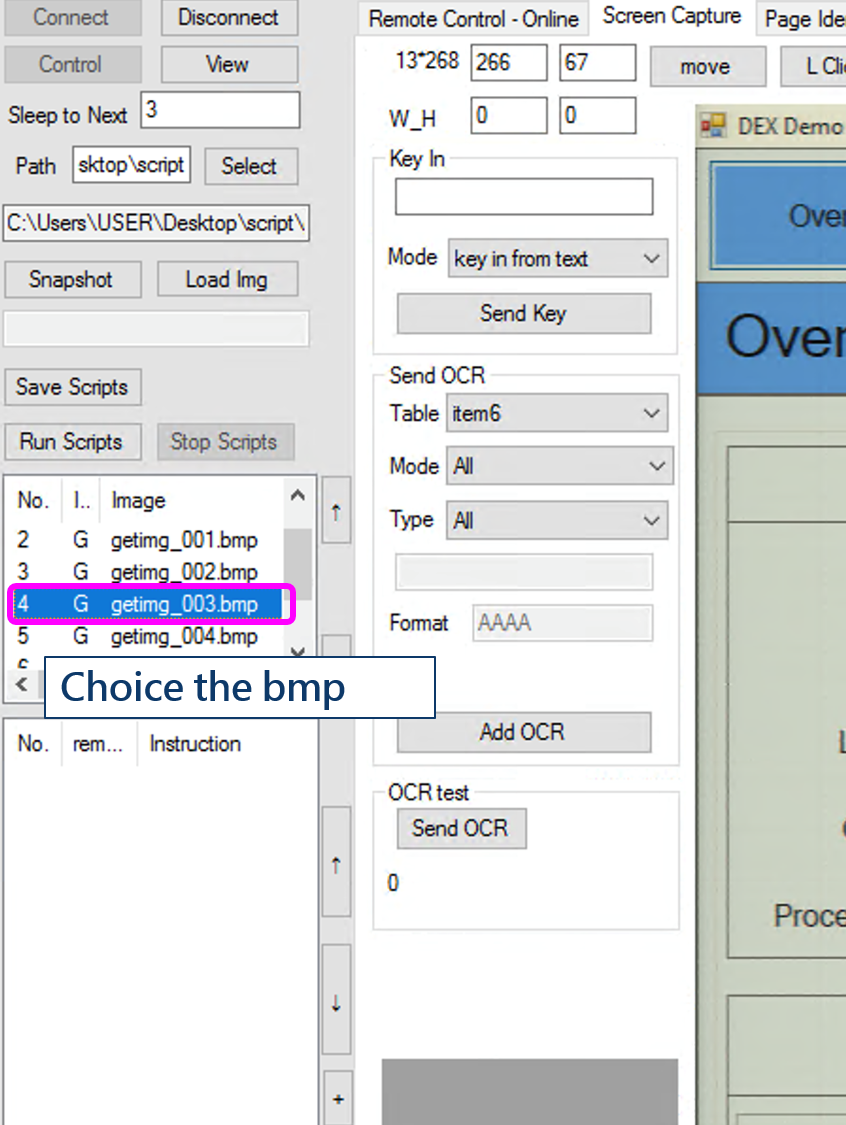Select getimg_001.bmp in the image list

[184, 540]
